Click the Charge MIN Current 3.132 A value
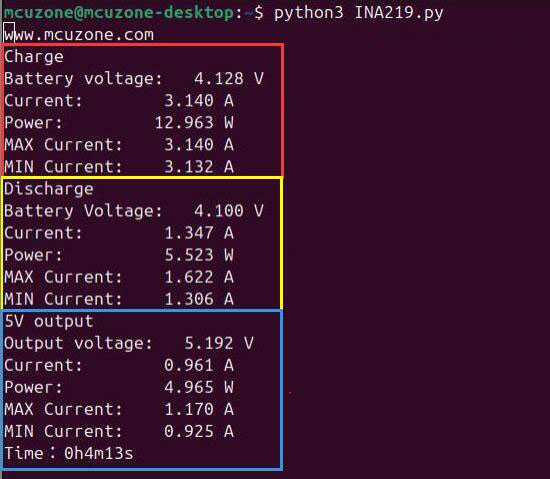Image resolution: width=550 pixels, height=479 pixels. 199,167
